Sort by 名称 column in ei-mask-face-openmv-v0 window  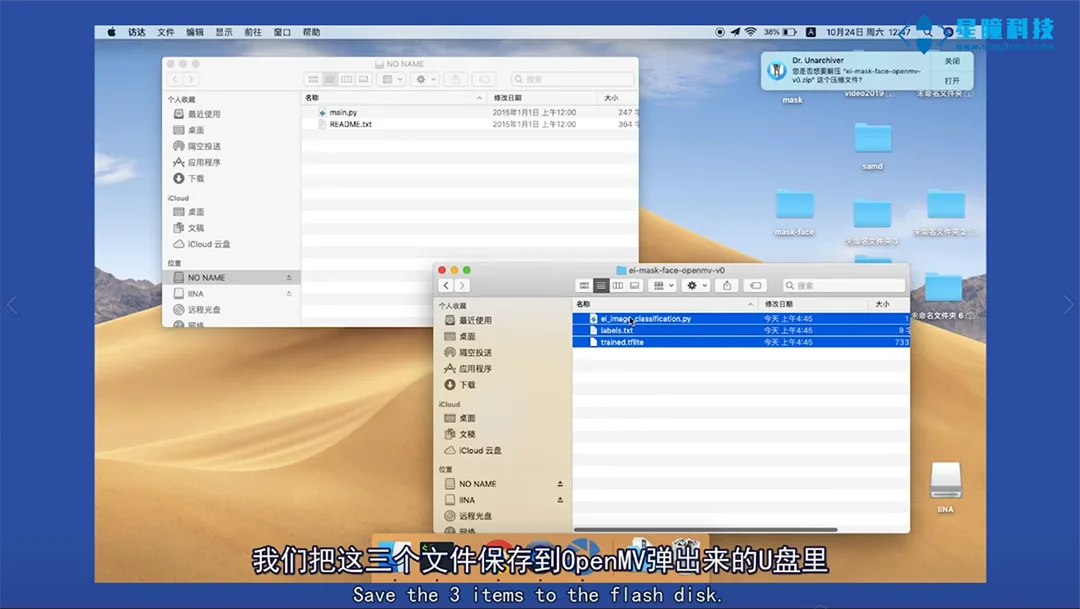(665, 304)
